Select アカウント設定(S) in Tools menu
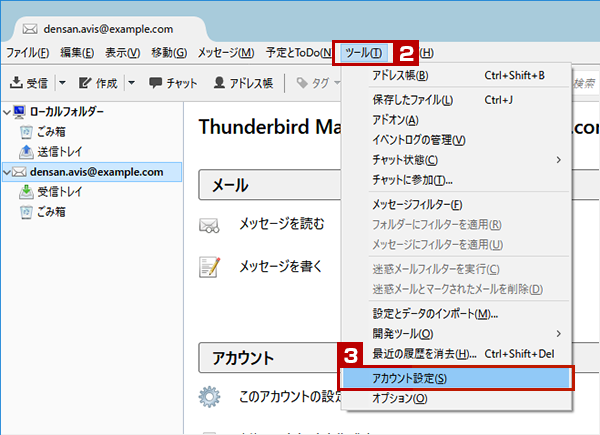This screenshot has width=600, height=435. (x=456, y=378)
